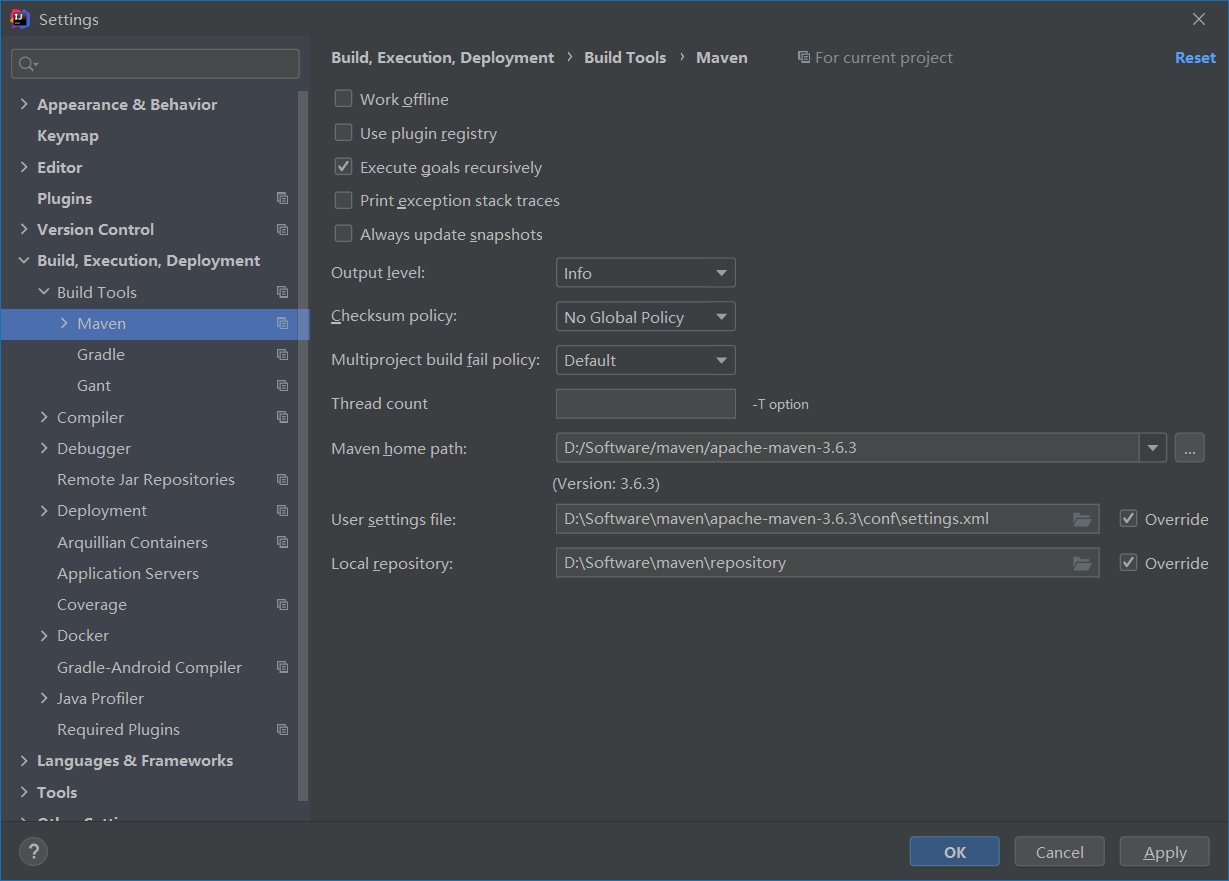The height and width of the screenshot is (881, 1229).
Task: Click project-level icon beside Gradle
Action: point(283,354)
